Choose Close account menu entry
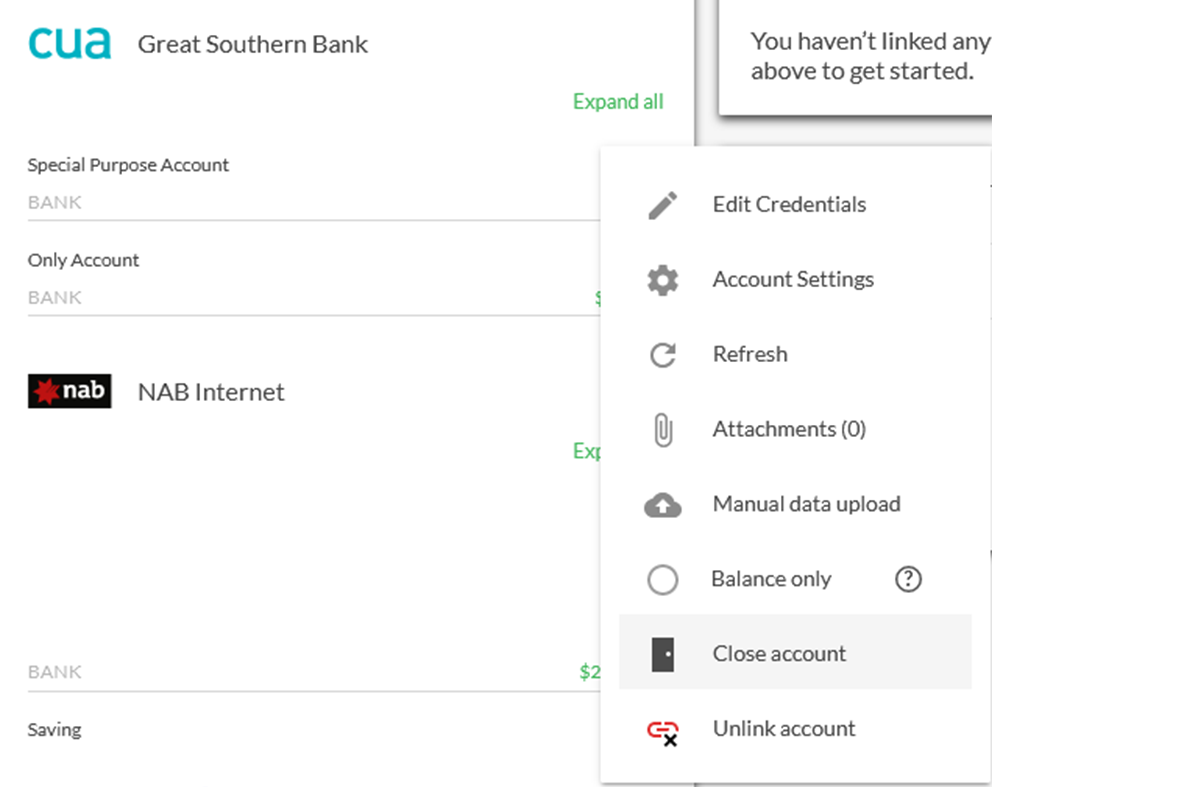 tap(795, 652)
